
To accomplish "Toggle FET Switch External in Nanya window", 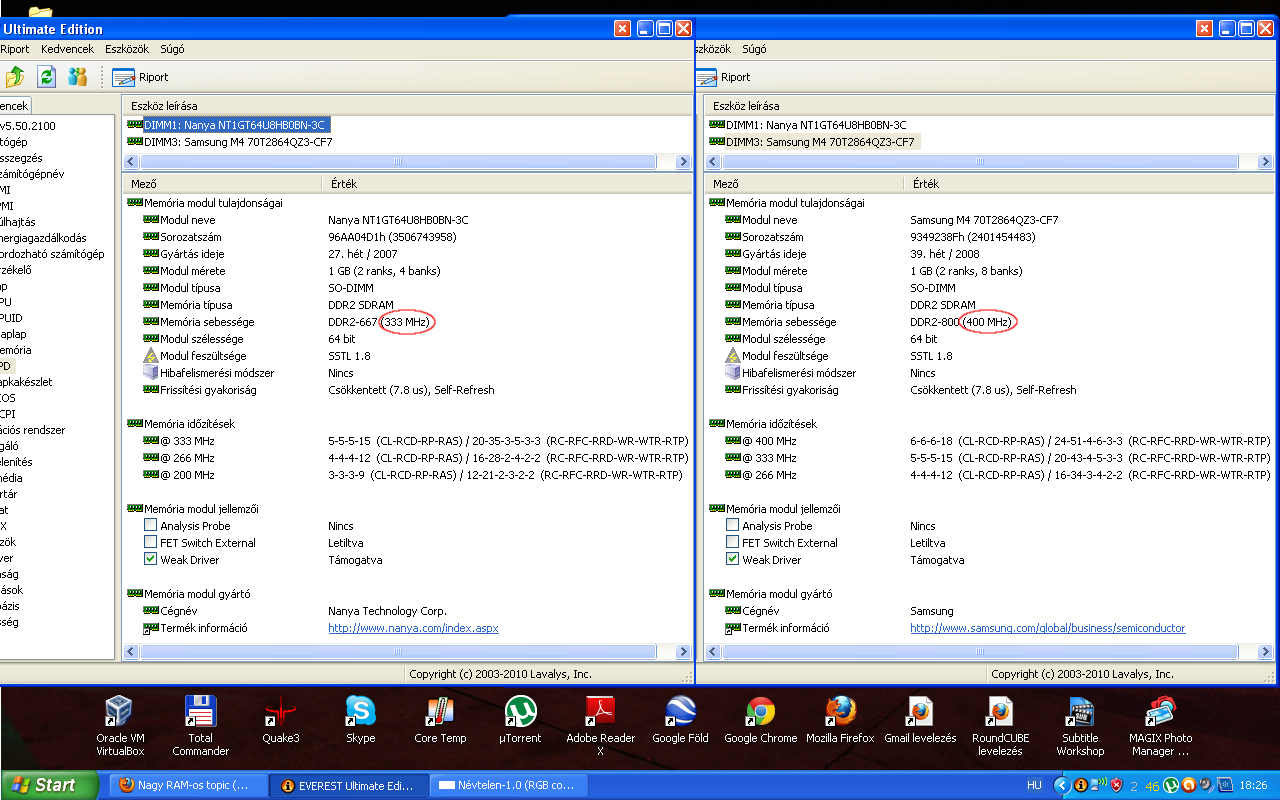I will pyautogui.click(x=150, y=542).
